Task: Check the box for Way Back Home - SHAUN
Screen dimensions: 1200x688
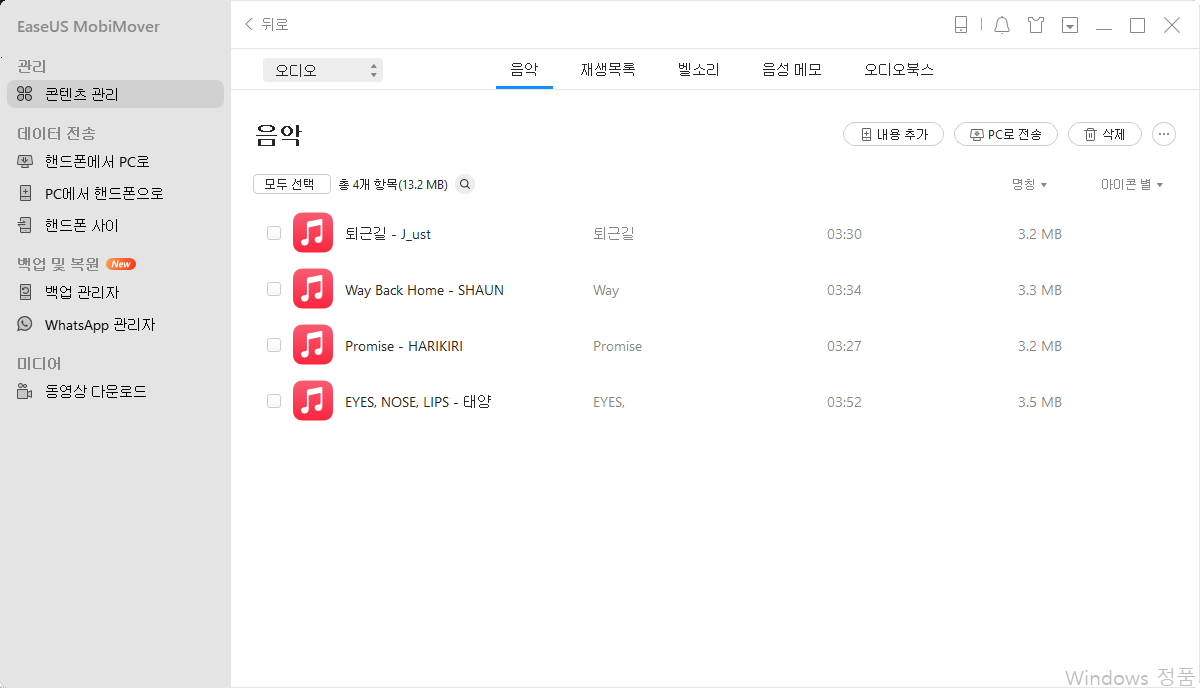Action: pos(274,289)
